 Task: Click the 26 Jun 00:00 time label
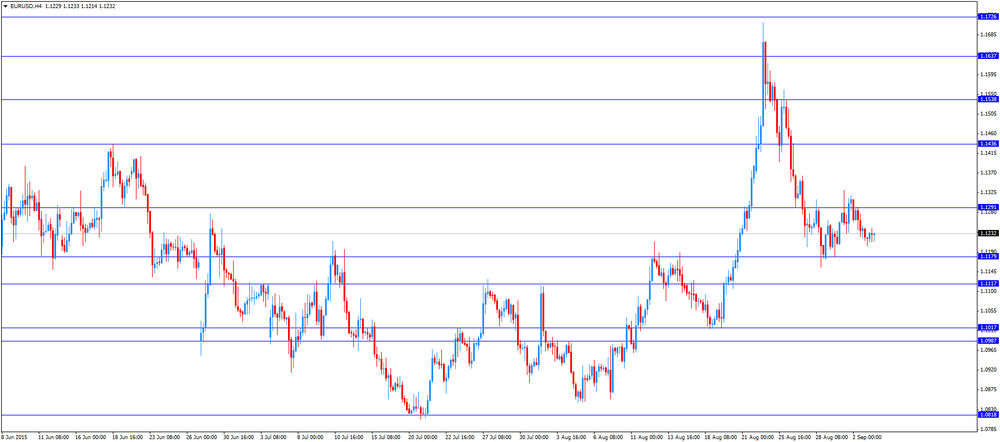202,438
